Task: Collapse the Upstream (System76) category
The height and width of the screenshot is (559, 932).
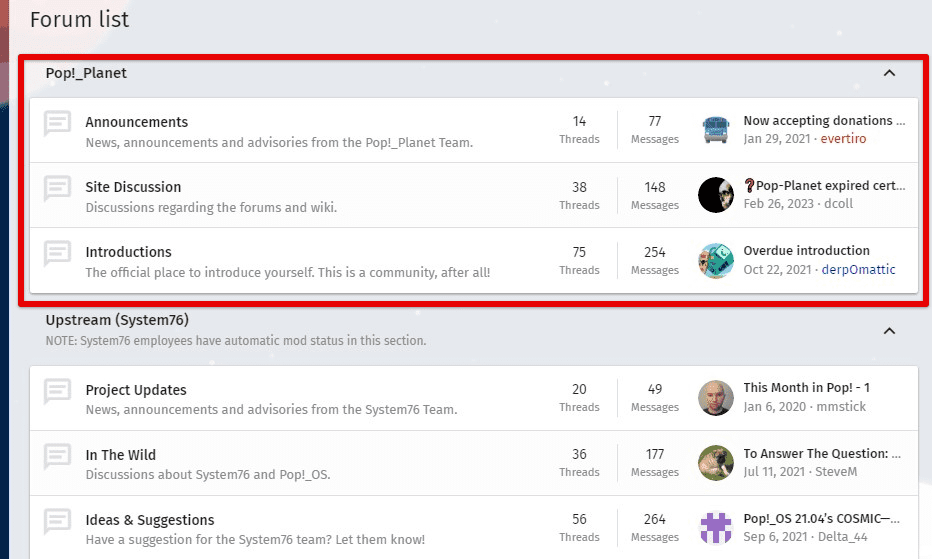Action: point(889,330)
